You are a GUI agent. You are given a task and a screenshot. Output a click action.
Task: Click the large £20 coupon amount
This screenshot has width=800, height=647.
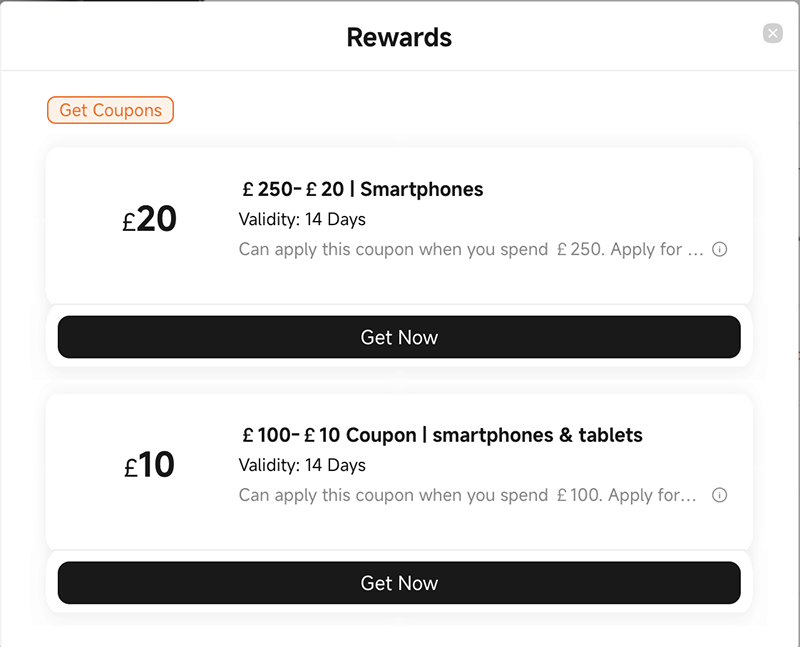pos(149,219)
